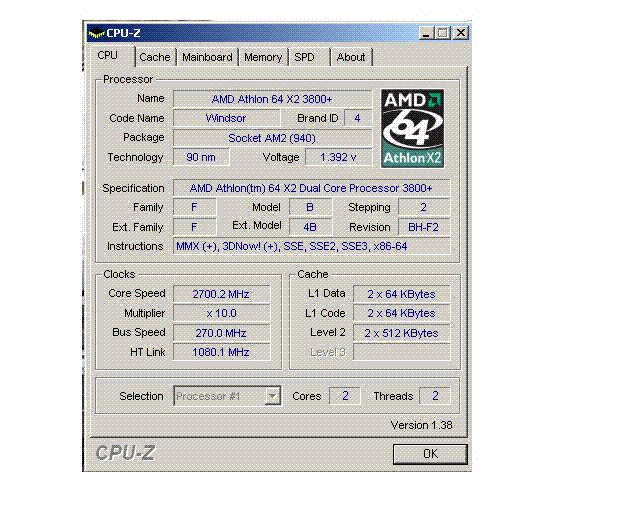
Task: Expand the Processor #1 selection dropdown
Action: tap(273, 396)
